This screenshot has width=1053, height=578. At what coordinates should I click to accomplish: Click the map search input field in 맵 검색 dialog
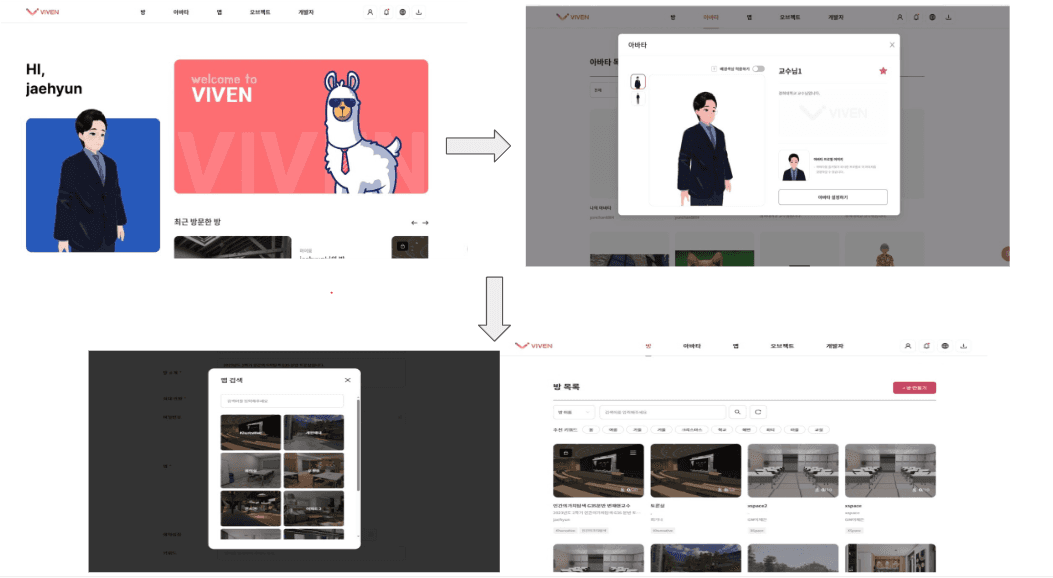282,401
